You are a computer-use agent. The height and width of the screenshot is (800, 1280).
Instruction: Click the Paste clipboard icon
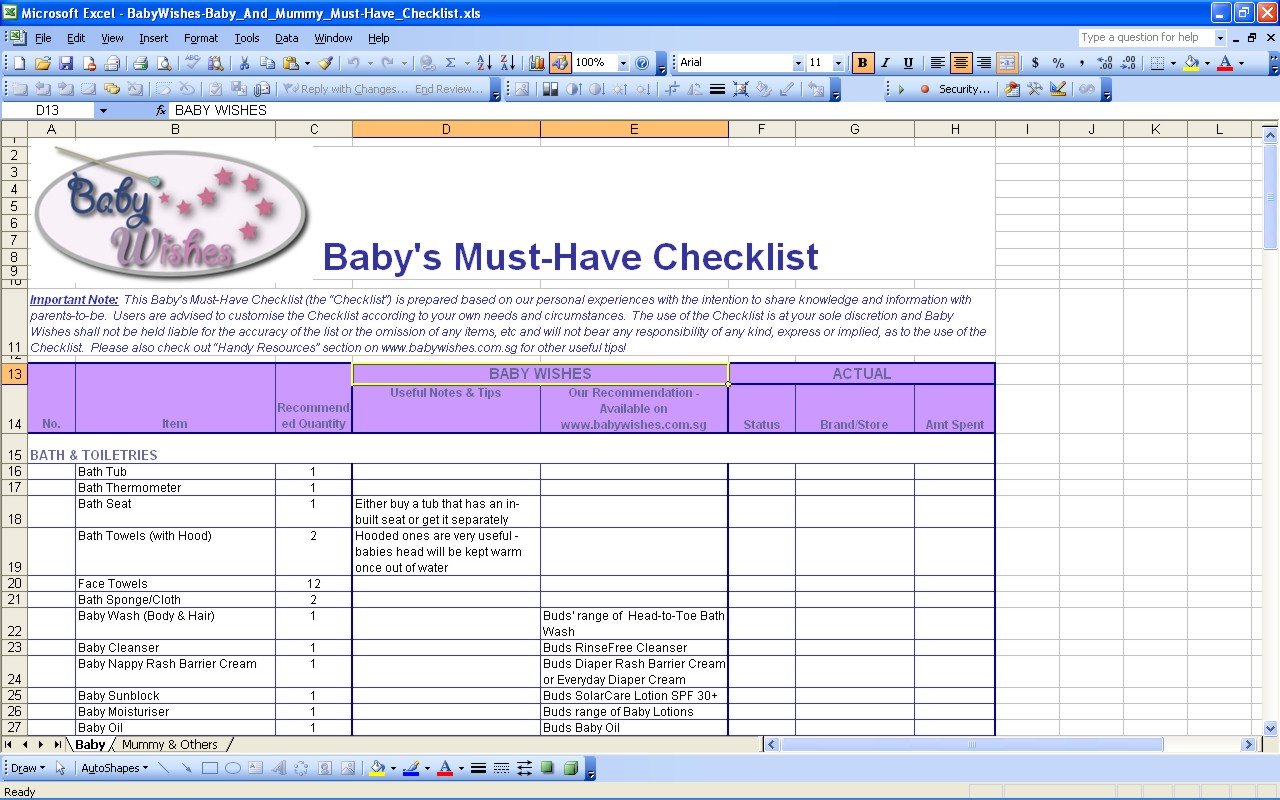290,63
